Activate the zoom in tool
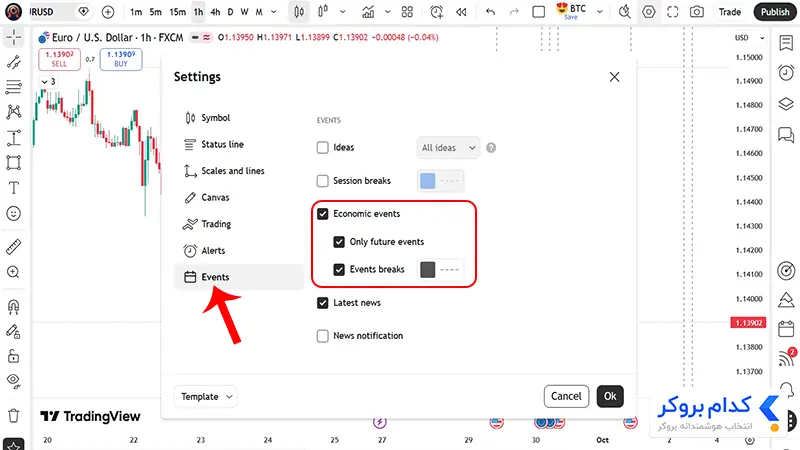 click(14, 272)
